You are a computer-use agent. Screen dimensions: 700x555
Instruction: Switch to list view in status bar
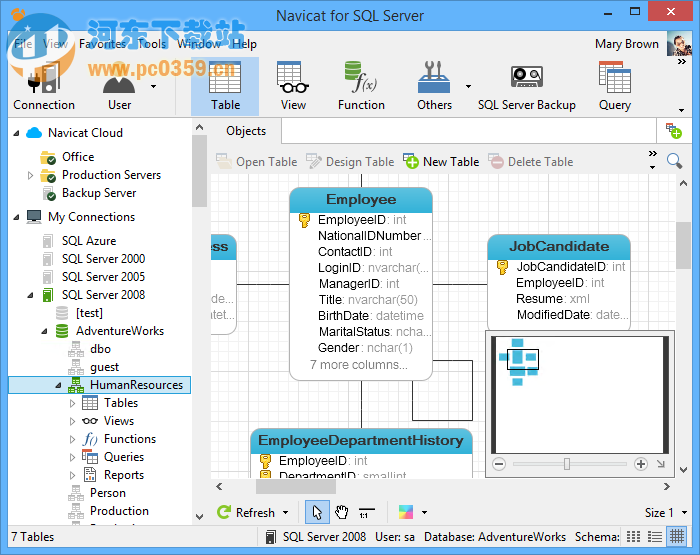coord(655,537)
